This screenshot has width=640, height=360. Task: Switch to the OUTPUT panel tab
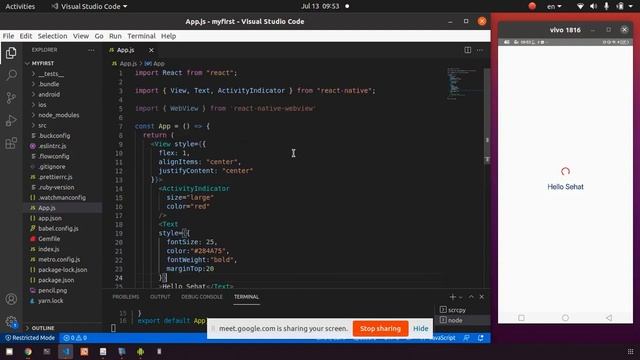[160, 297]
